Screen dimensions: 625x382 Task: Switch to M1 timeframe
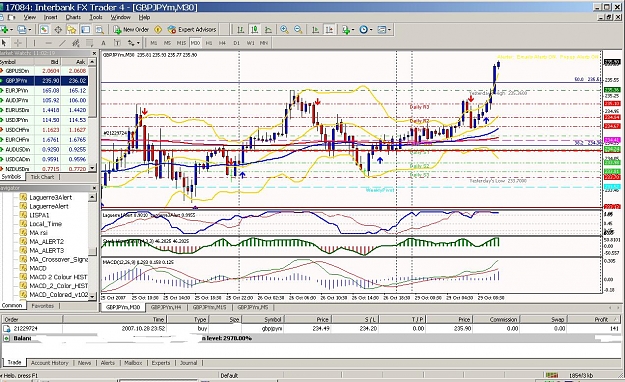pos(153,43)
